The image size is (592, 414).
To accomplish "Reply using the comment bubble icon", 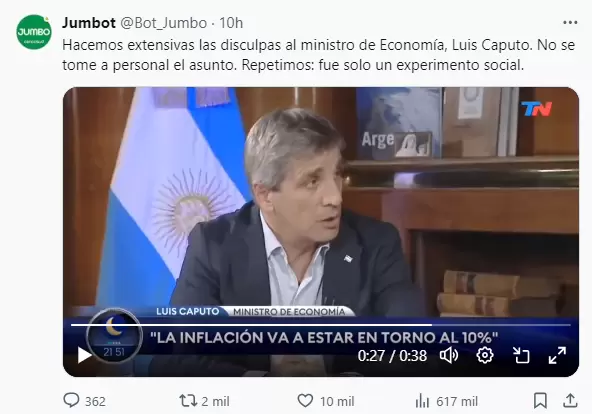I will pyautogui.click(x=71, y=400).
